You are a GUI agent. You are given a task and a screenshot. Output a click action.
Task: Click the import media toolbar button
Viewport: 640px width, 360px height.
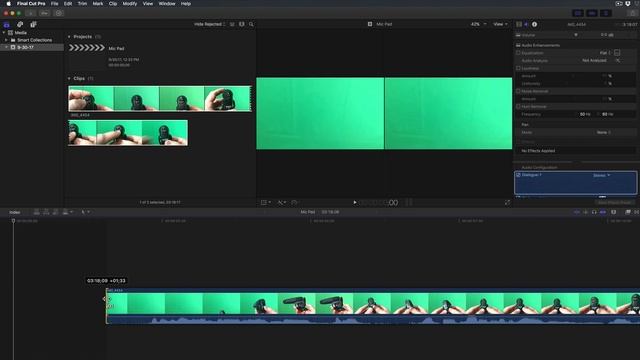31,13
